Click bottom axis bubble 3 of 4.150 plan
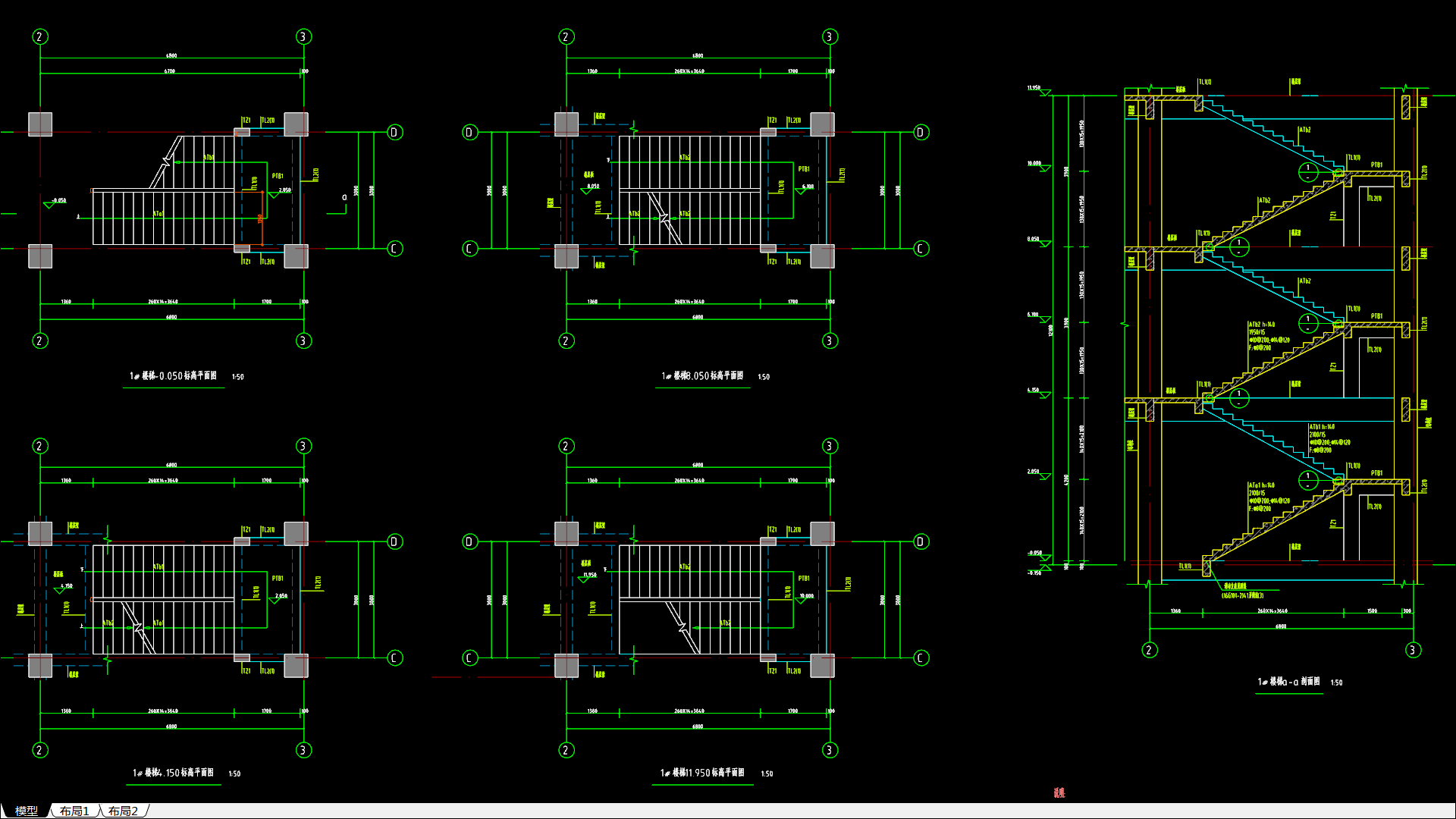 point(303,750)
